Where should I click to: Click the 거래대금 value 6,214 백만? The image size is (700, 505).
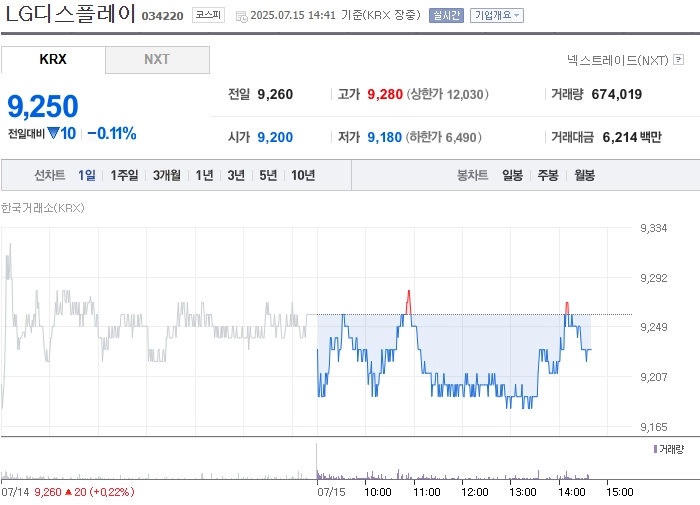tap(632, 137)
